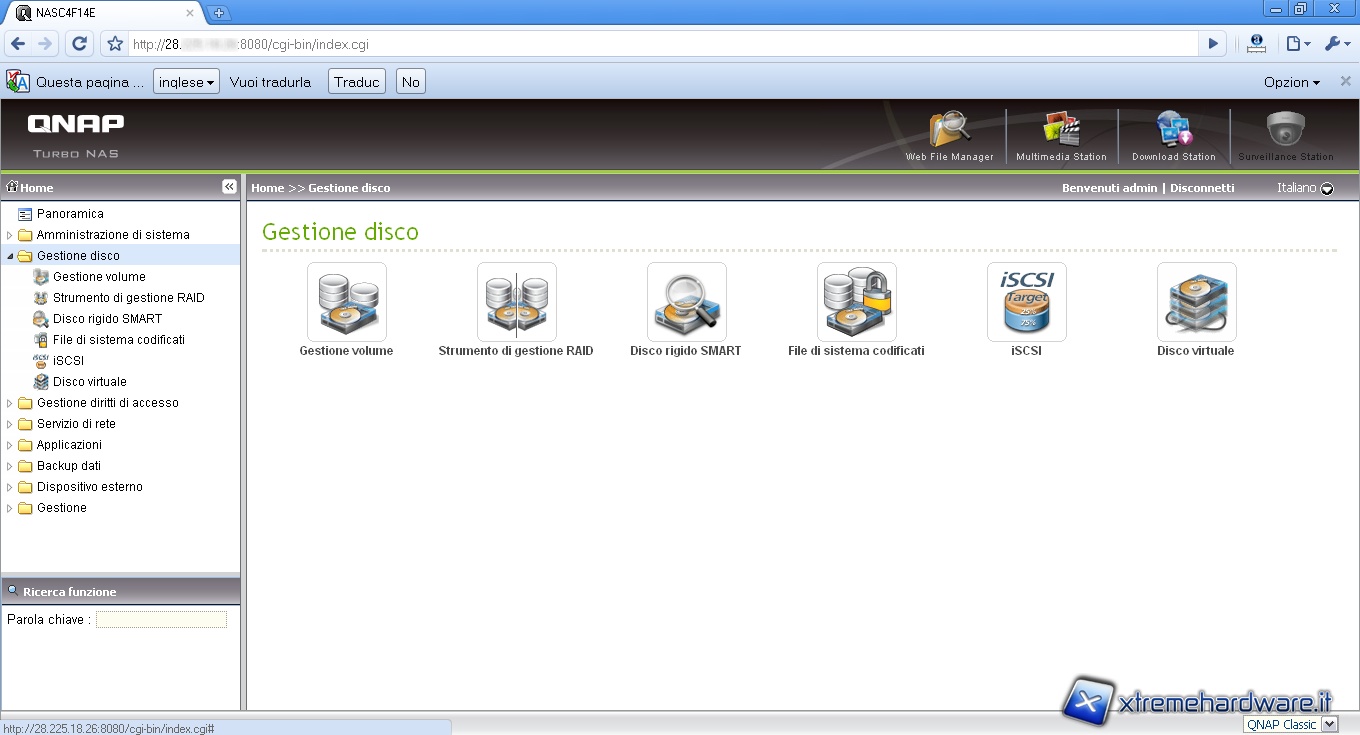Collapse the Gestione disco tree folder

(10, 256)
